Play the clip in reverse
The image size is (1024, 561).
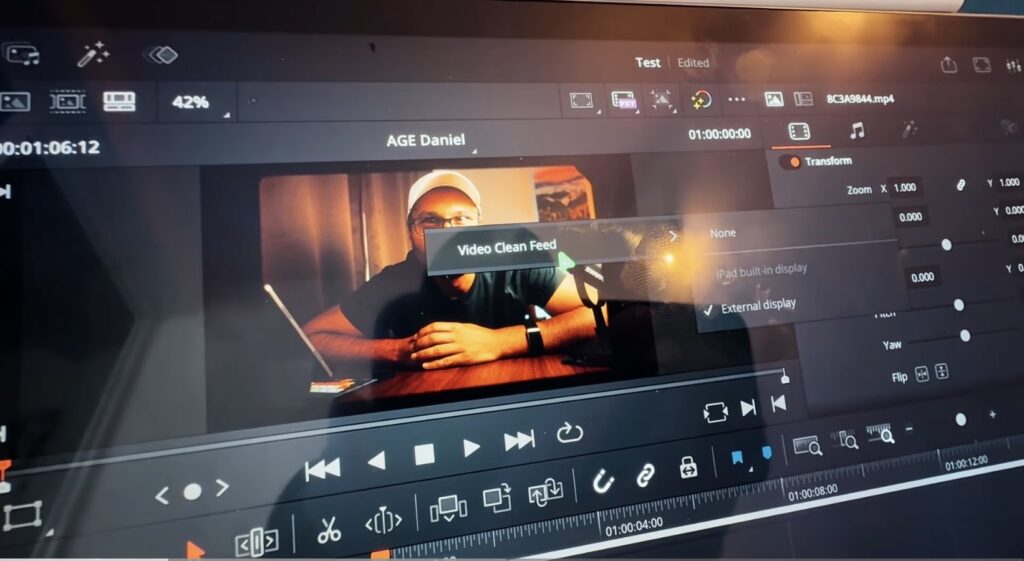tap(377, 462)
